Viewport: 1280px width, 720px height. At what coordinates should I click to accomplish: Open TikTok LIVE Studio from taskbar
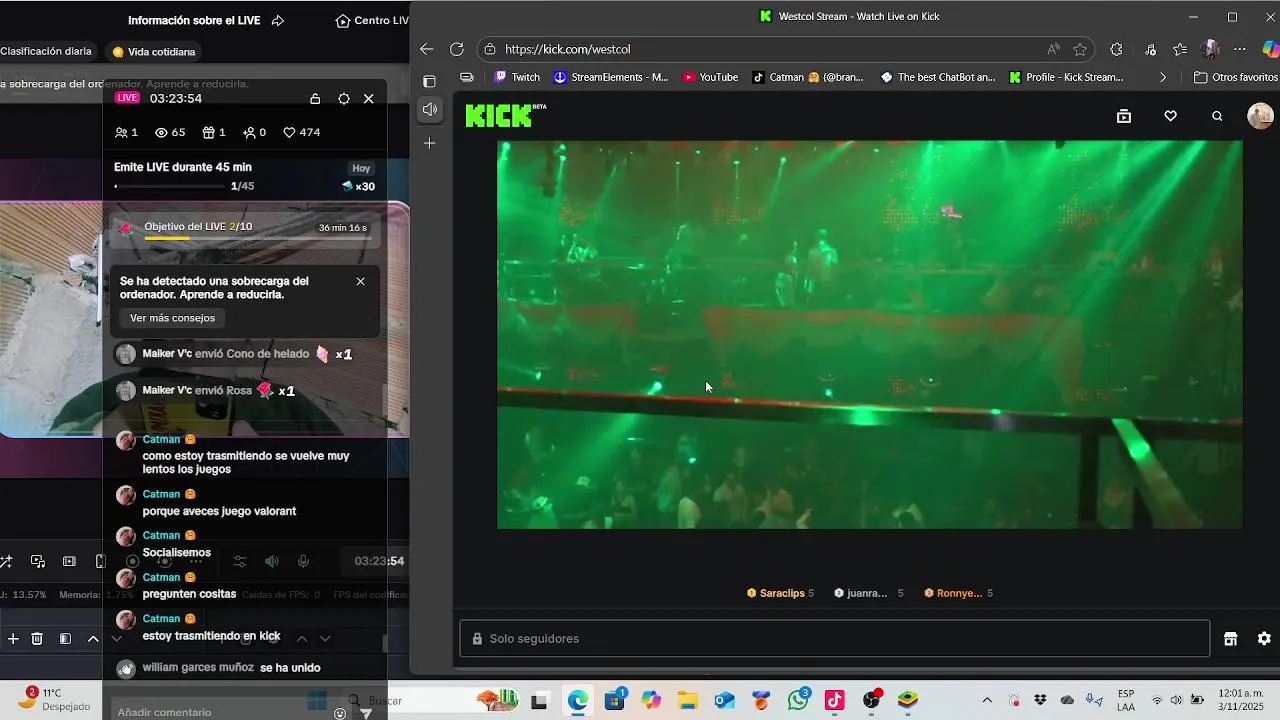pyautogui.click(x=835, y=700)
